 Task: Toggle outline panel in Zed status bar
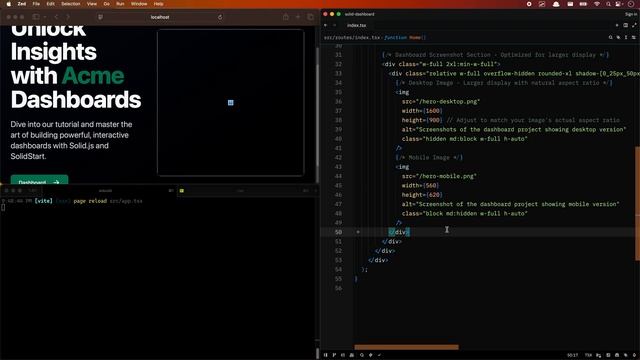[343, 355]
